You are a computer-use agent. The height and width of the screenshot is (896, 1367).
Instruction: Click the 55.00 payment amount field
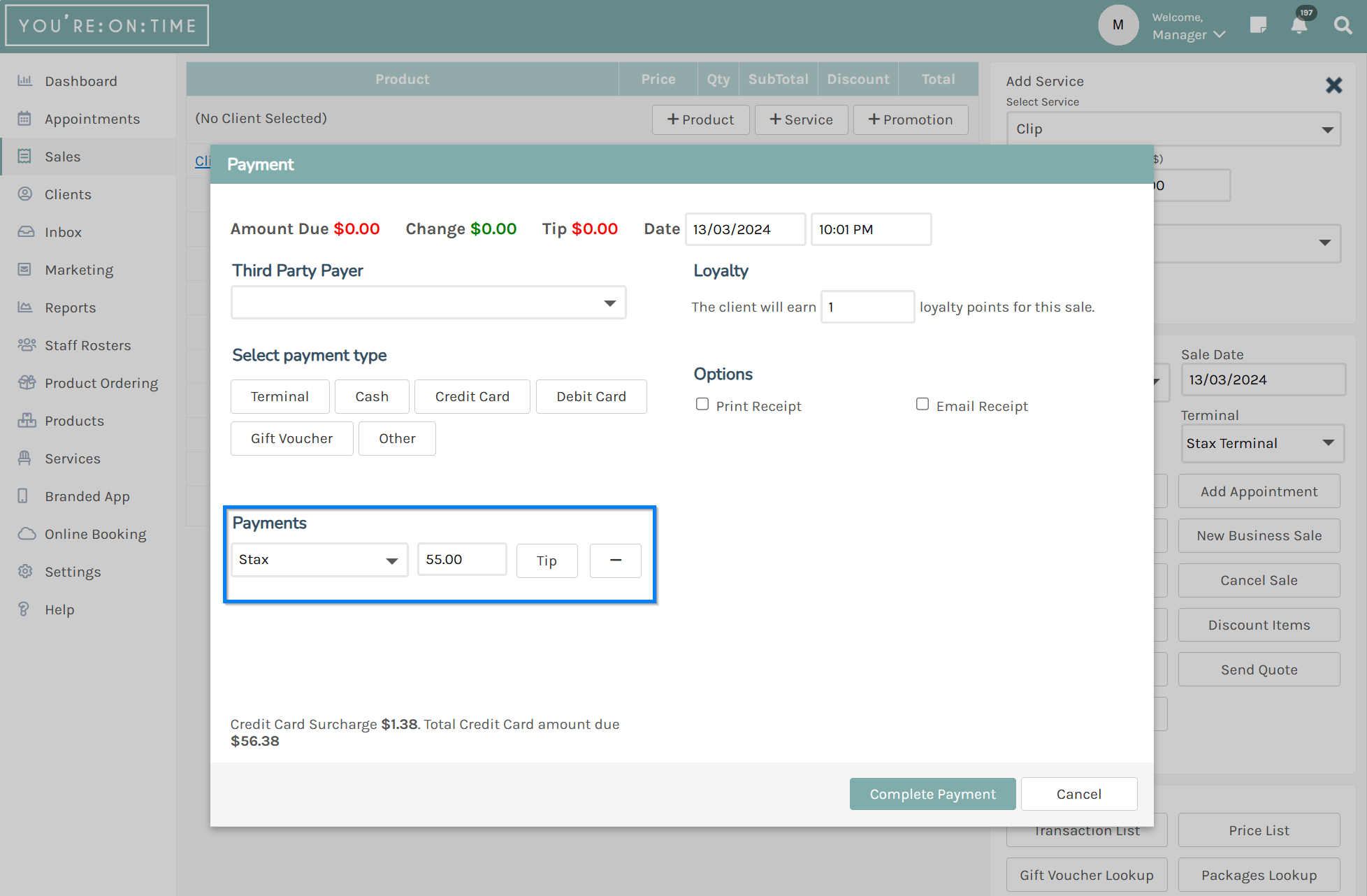pos(461,559)
